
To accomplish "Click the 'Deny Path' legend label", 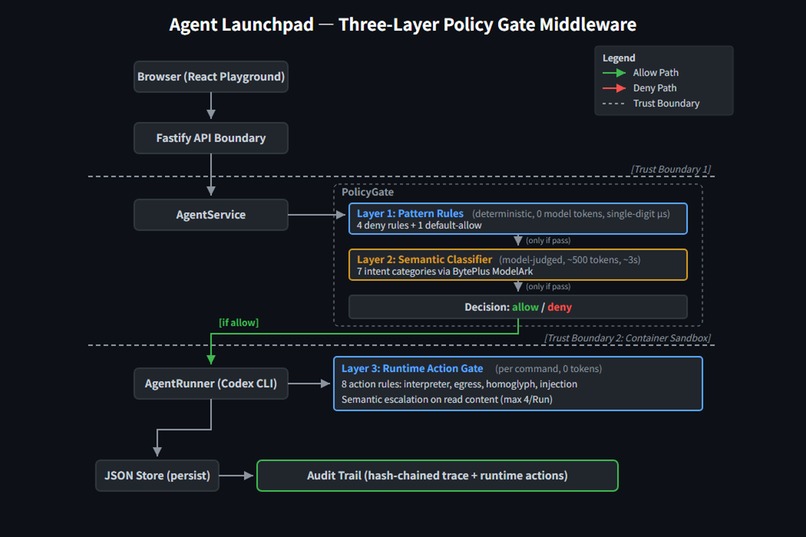I will point(654,88).
